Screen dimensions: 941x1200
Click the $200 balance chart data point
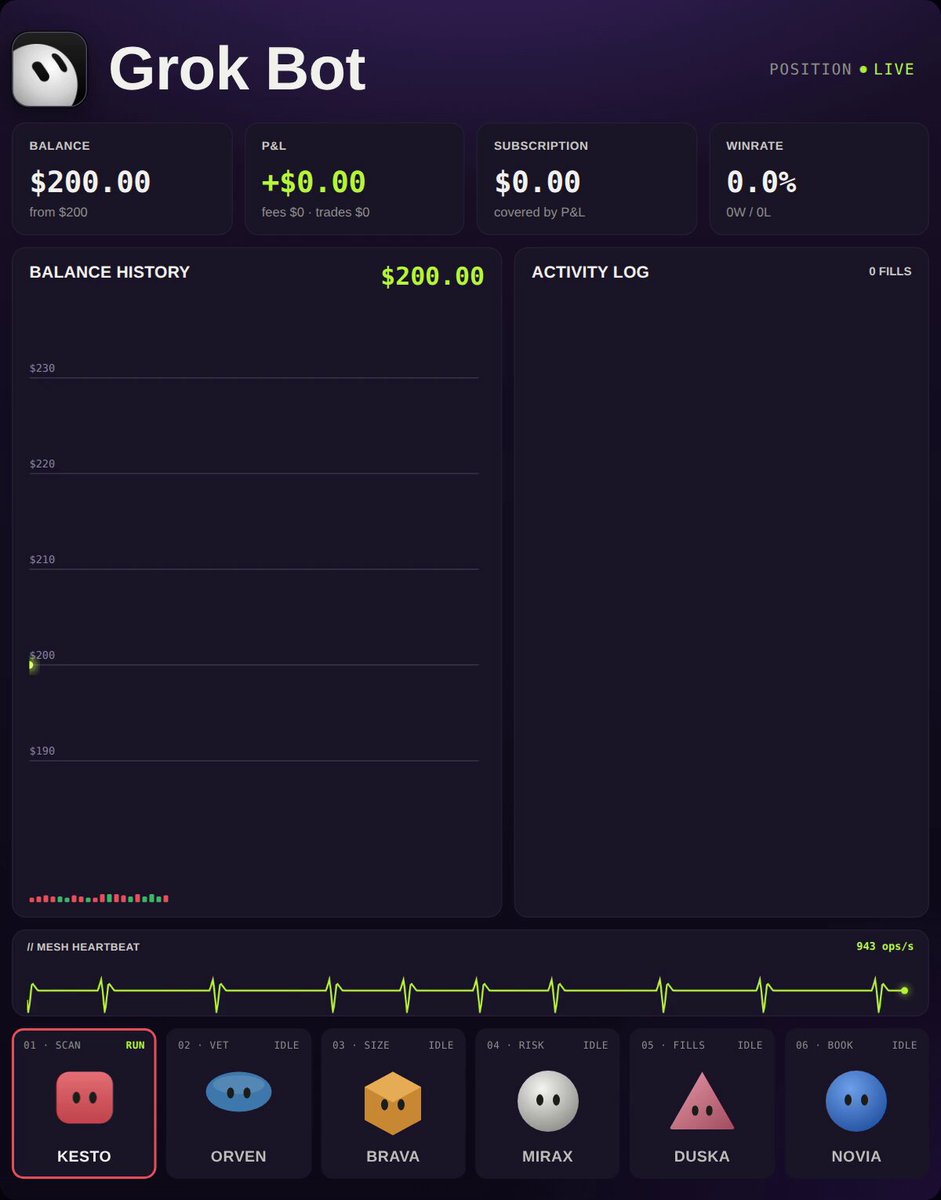click(x=32, y=665)
